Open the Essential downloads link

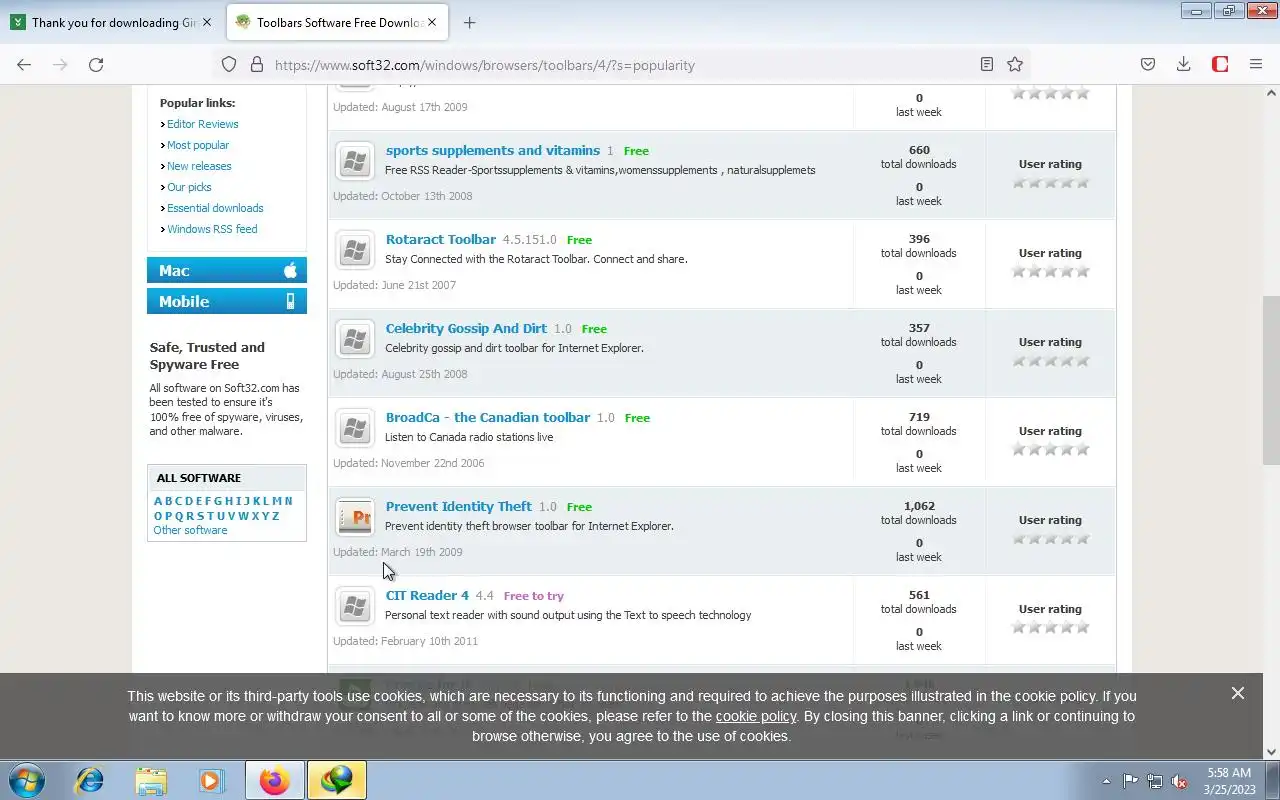pyautogui.click(x=215, y=208)
